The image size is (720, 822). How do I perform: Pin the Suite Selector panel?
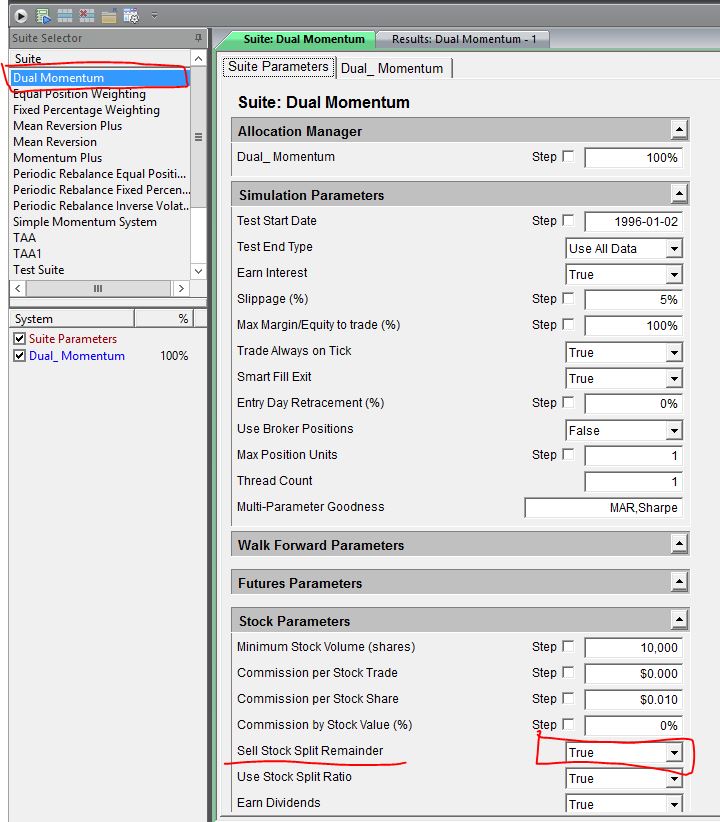(198, 38)
